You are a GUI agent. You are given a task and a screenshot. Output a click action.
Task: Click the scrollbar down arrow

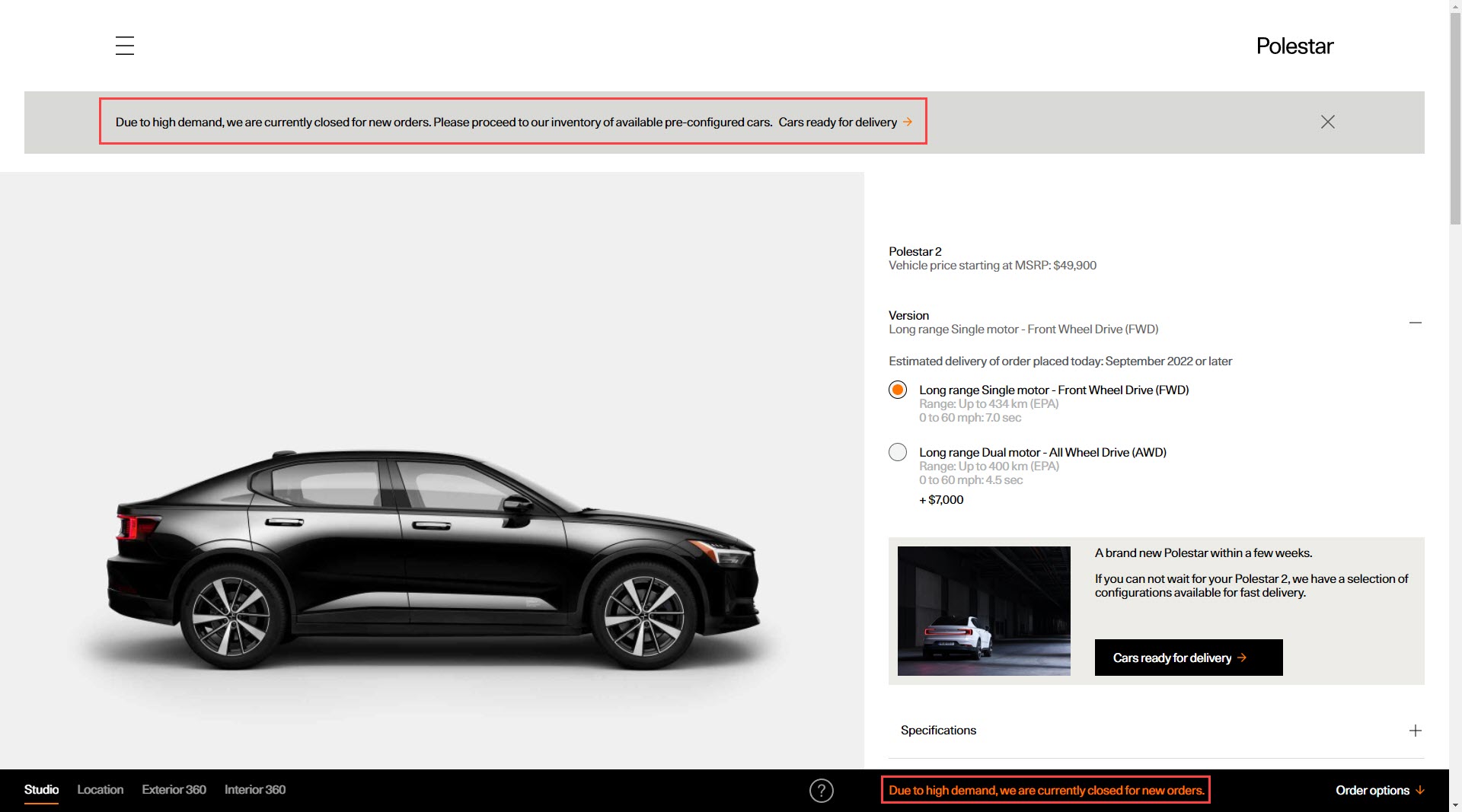(1455, 805)
